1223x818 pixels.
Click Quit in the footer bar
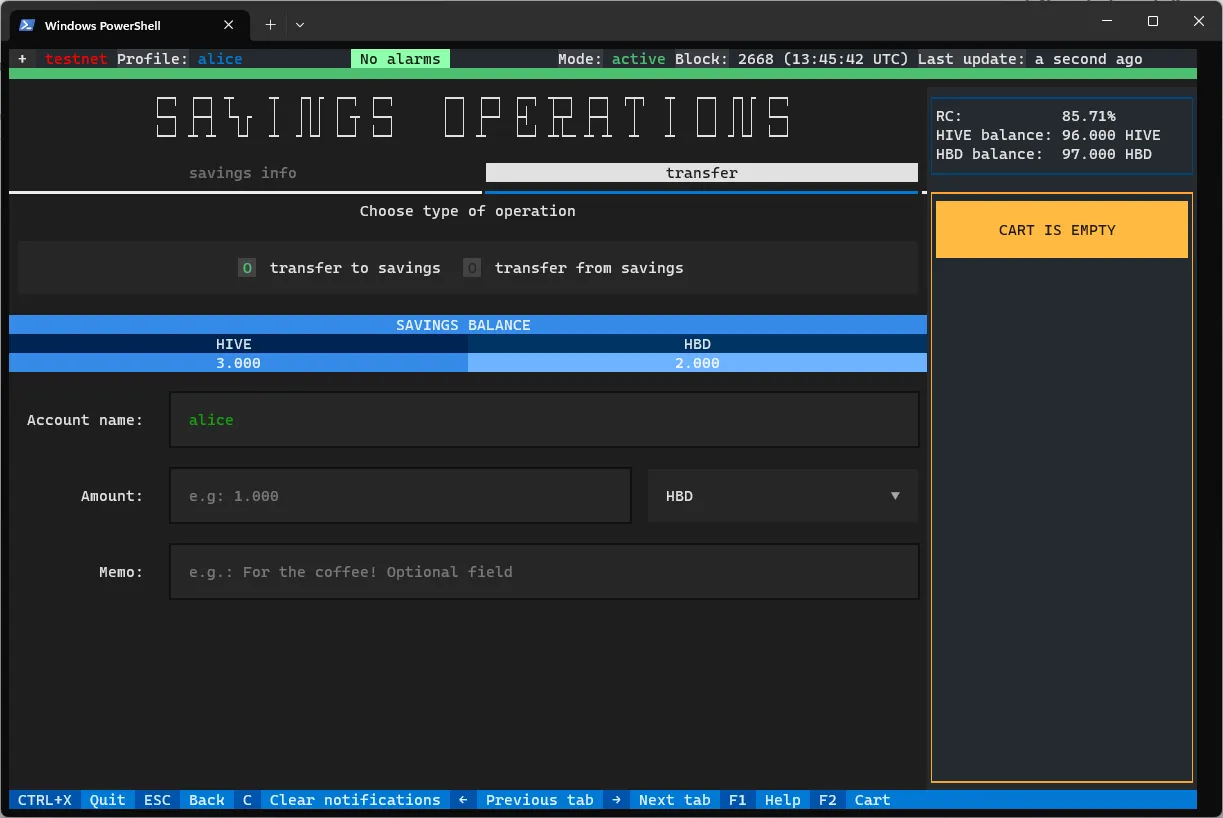(x=108, y=800)
